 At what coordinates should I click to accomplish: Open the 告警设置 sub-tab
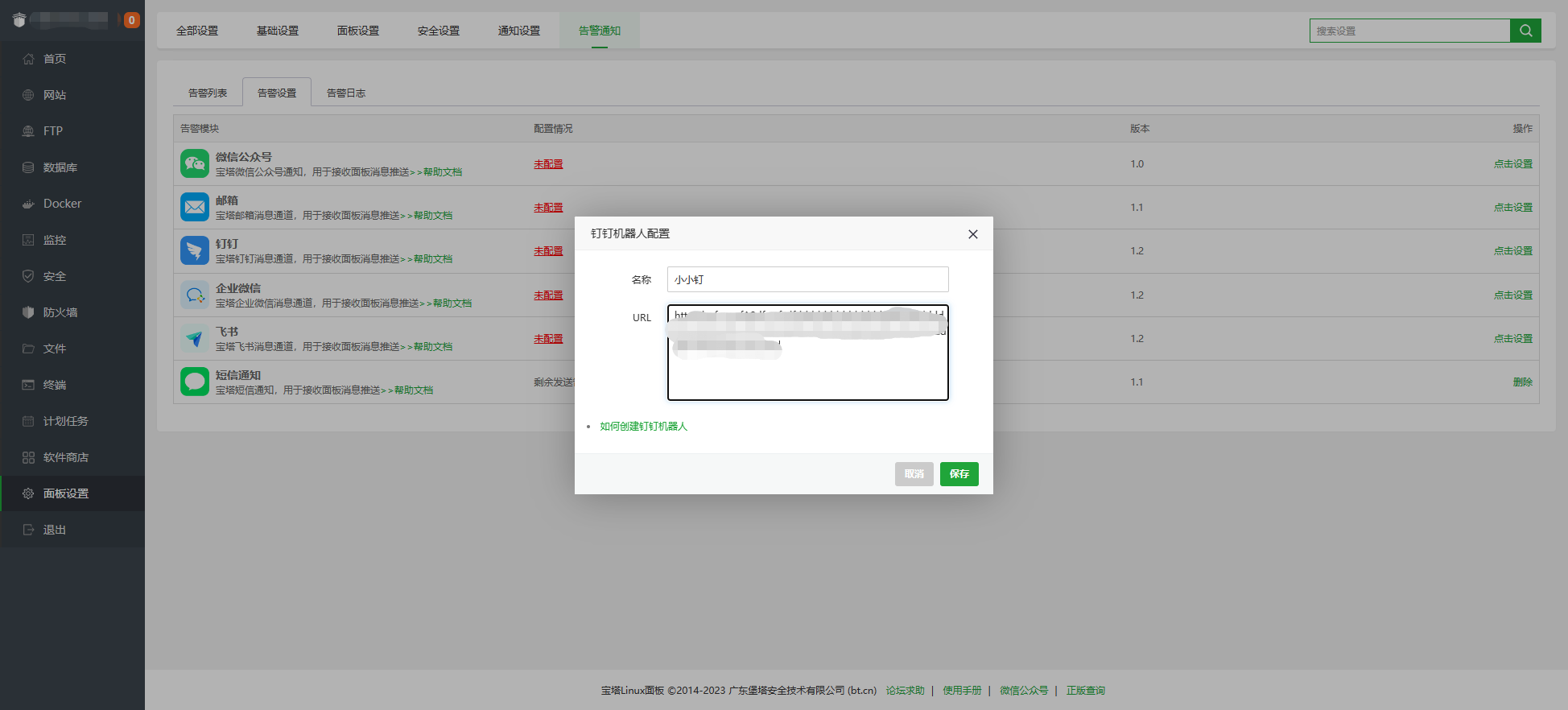277,93
